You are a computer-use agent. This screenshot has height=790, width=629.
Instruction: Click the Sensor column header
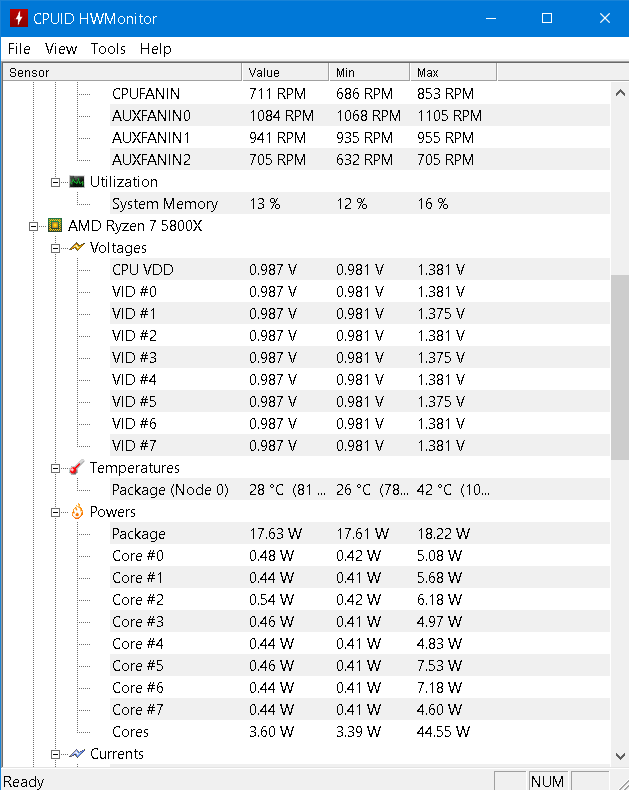pyautogui.click(x=122, y=73)
